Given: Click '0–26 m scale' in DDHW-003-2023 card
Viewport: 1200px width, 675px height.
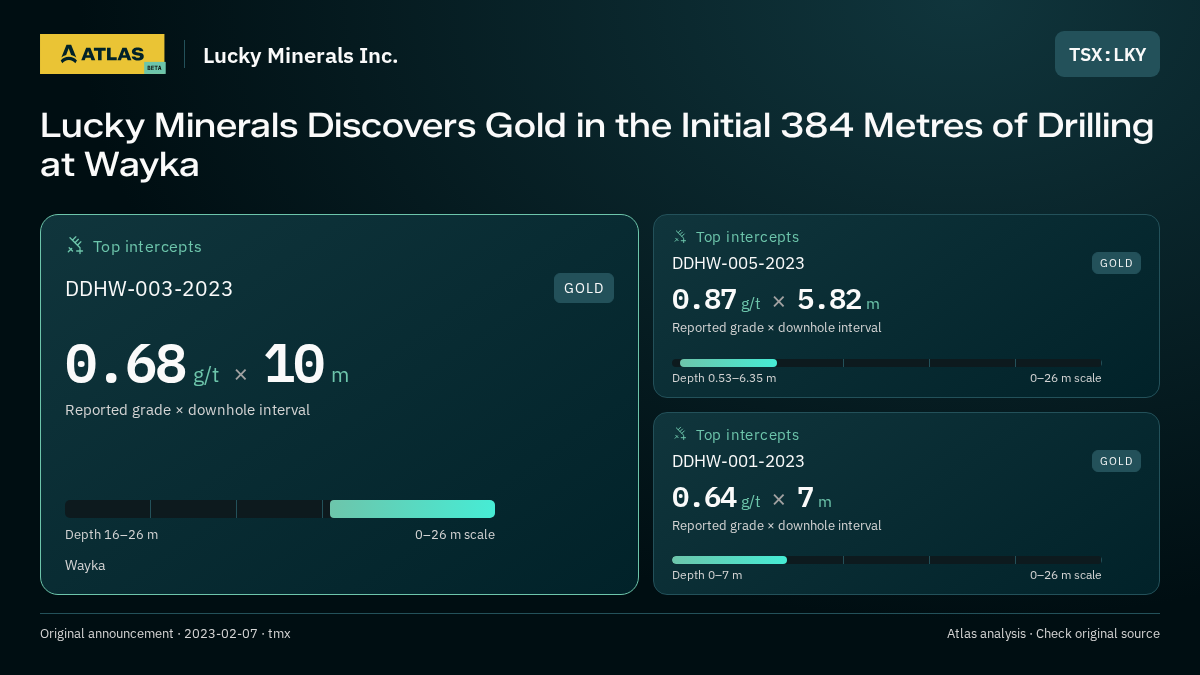Looking at the screenshot, I should click(455, 534).
